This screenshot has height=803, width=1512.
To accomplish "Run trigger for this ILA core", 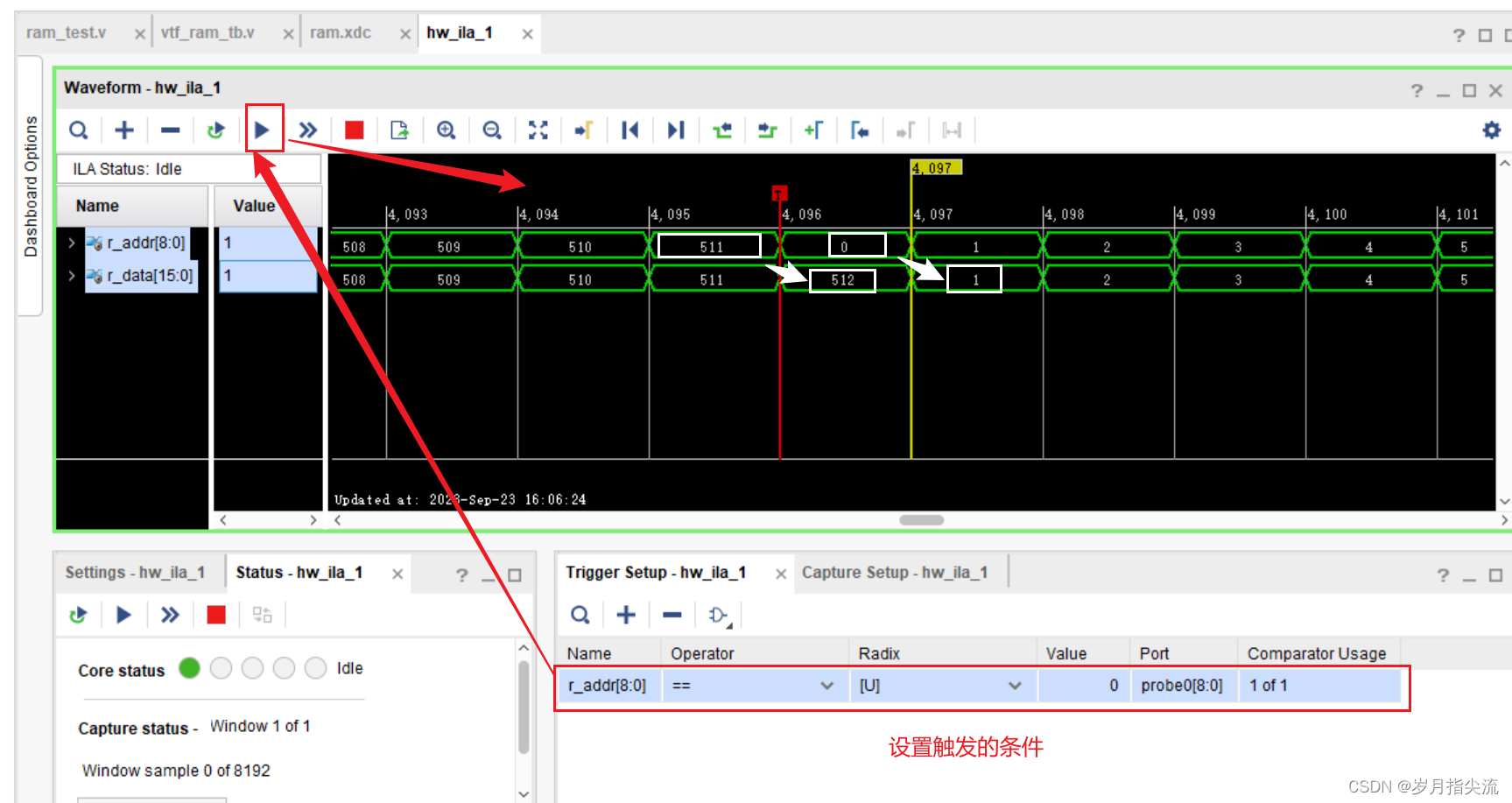I will coord(262,130).
